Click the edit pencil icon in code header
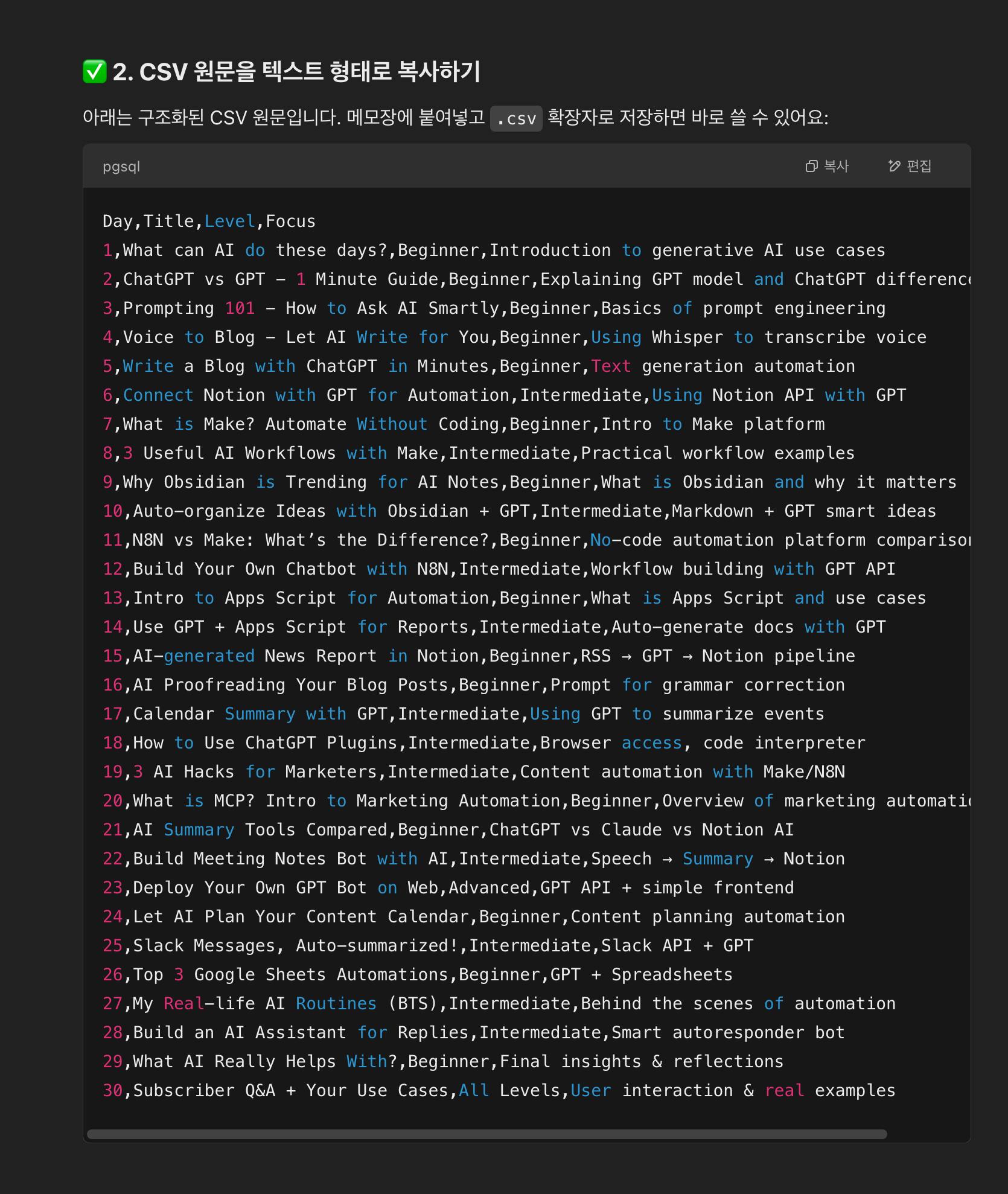Image resolution: width=1008 pixels, height=1194 pixels. 894,166
